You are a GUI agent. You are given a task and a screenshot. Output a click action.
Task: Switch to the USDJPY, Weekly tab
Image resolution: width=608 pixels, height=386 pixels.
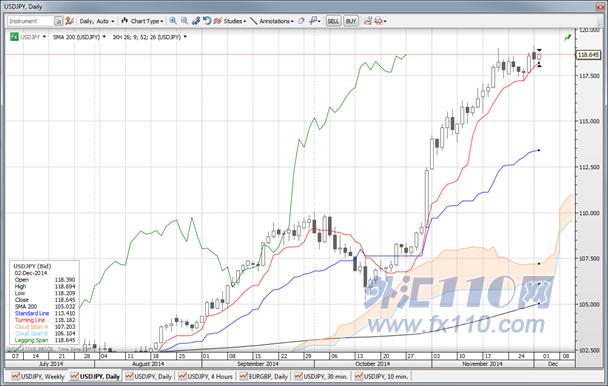(38, 376)
